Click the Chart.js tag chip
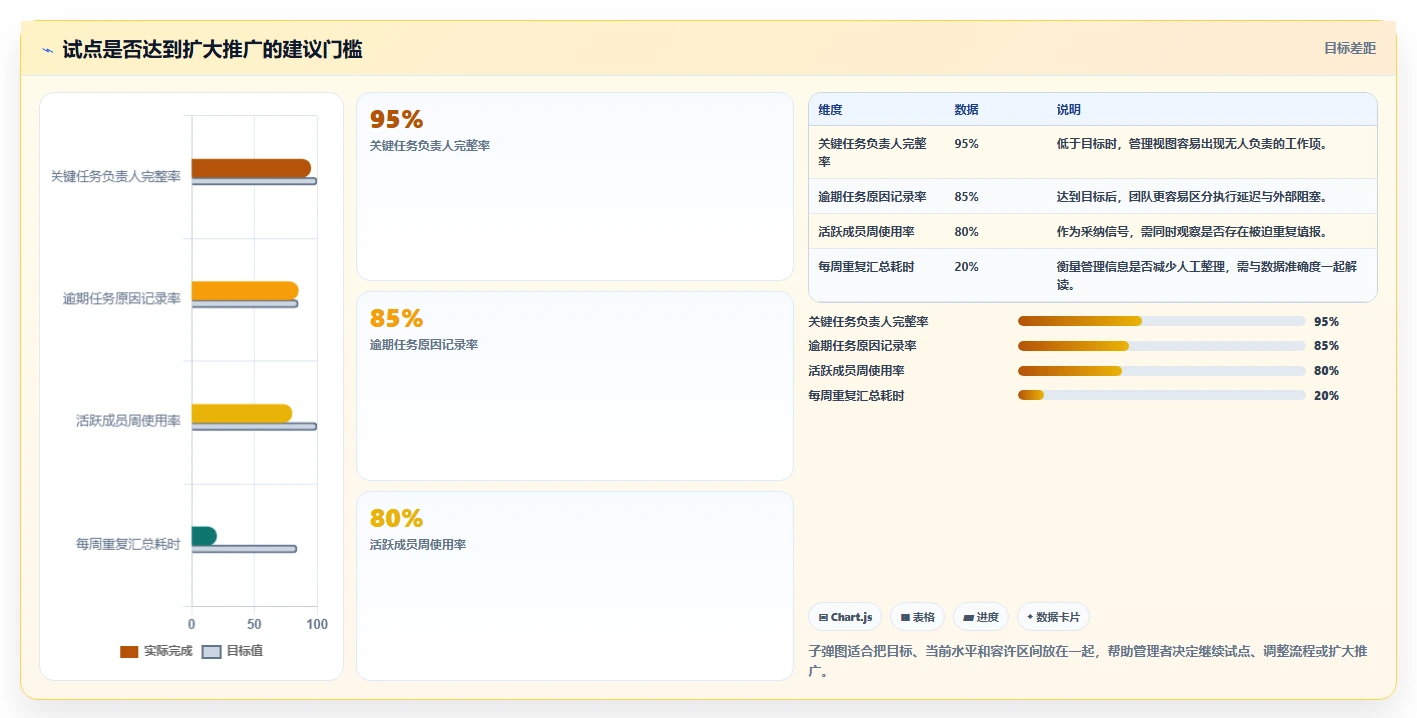The height and width of the screenshot is (718, 1417). pos(845,617)
